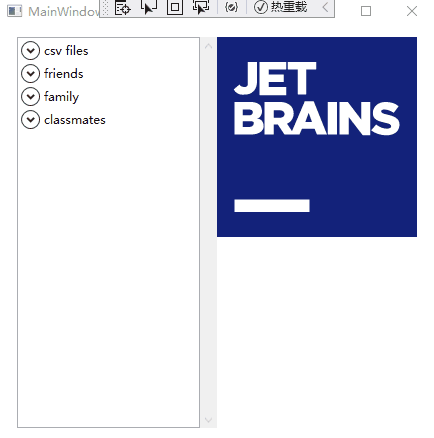Click the MainWindow app icon in title bar
Image resolution: width=434 pixels, height=438 pixels.
coord(15,11)
